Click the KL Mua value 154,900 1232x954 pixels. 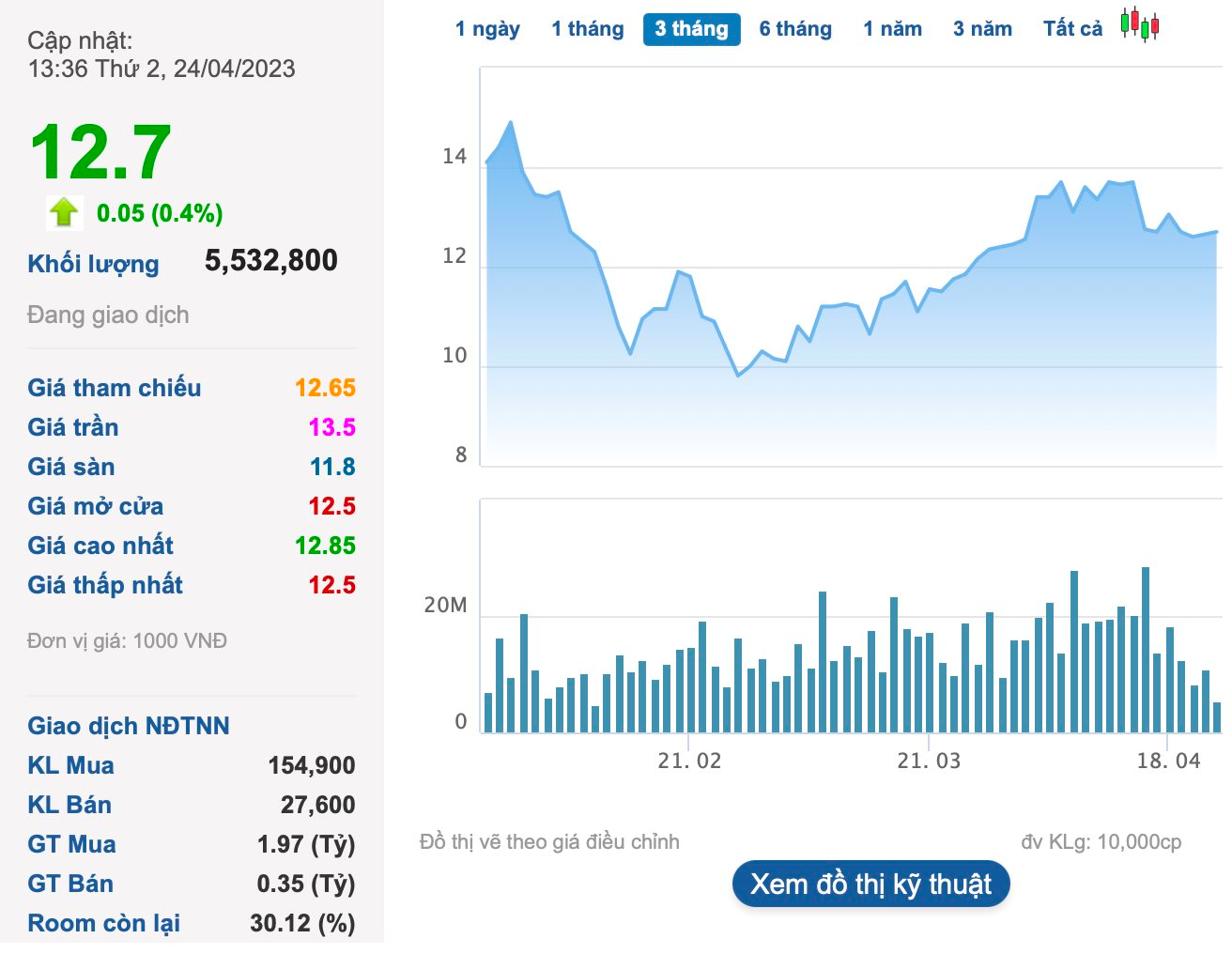pos(311,765)
